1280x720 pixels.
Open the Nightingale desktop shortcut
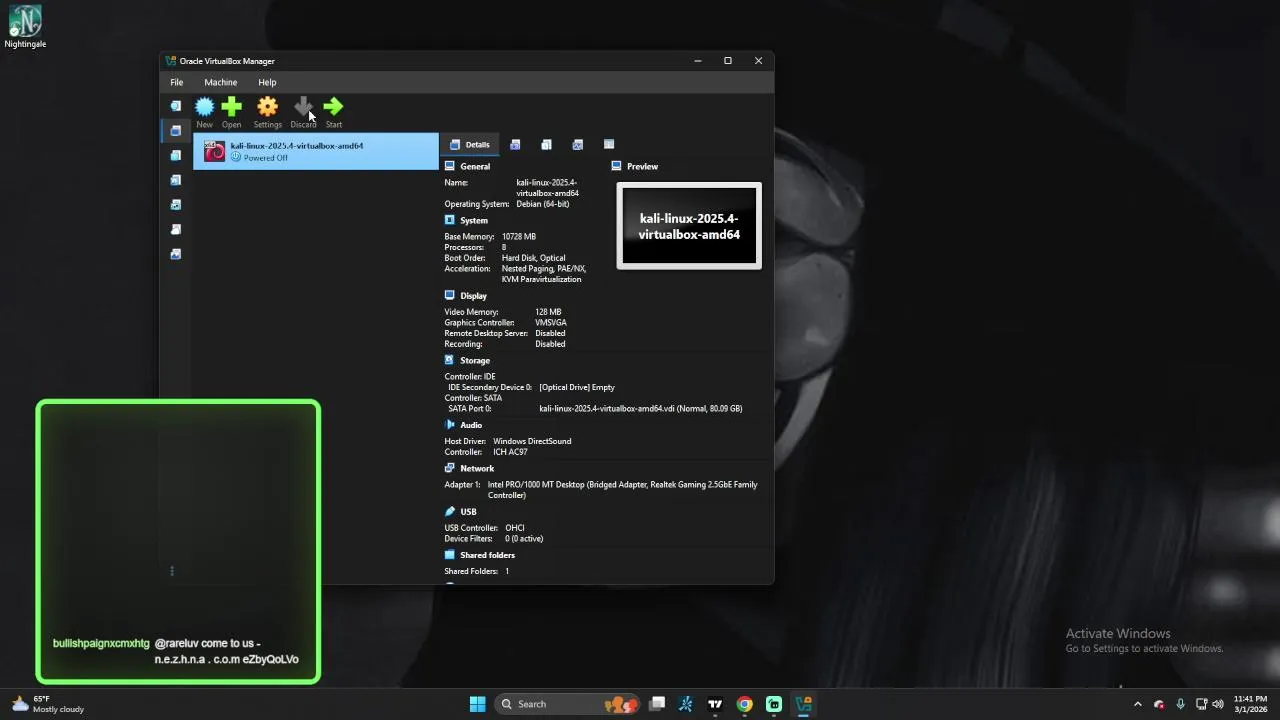[25, 27]
